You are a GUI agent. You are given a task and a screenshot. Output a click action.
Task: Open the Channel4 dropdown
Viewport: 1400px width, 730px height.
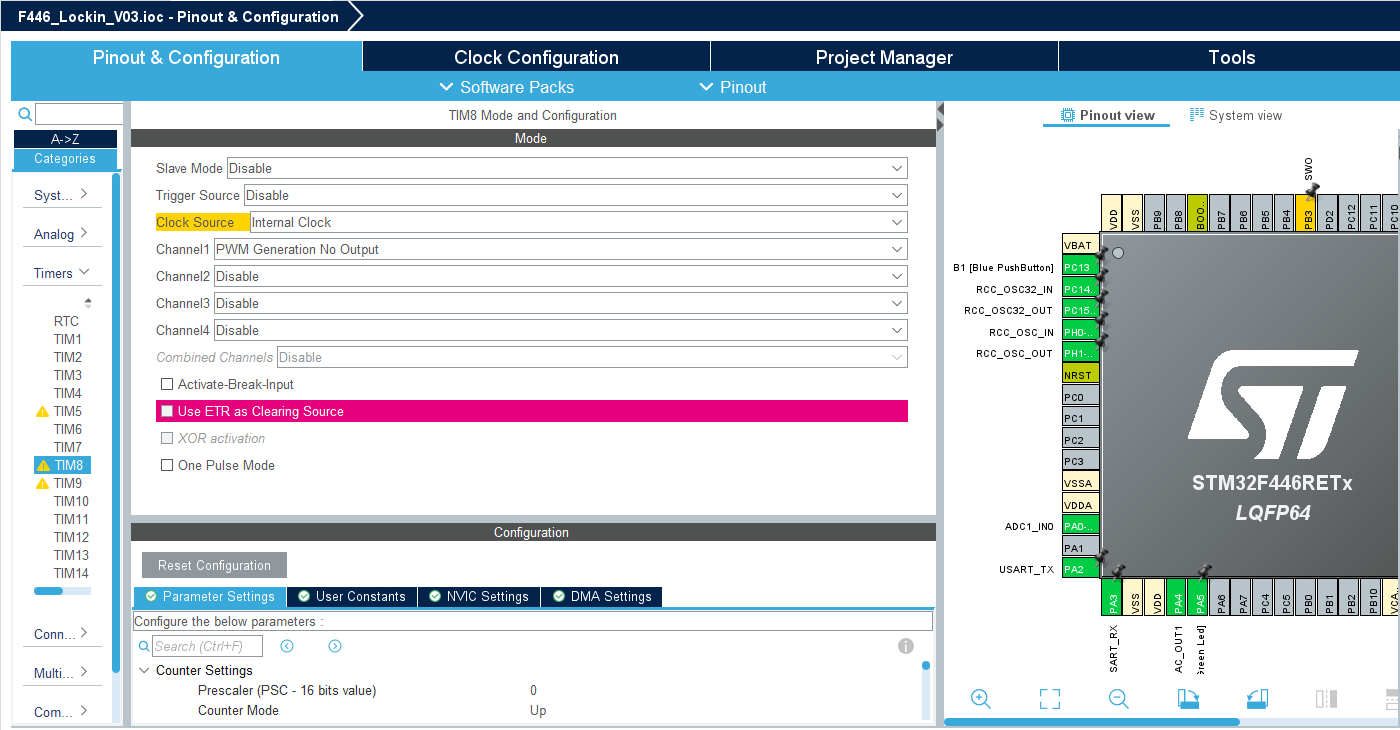click(561, 330)
